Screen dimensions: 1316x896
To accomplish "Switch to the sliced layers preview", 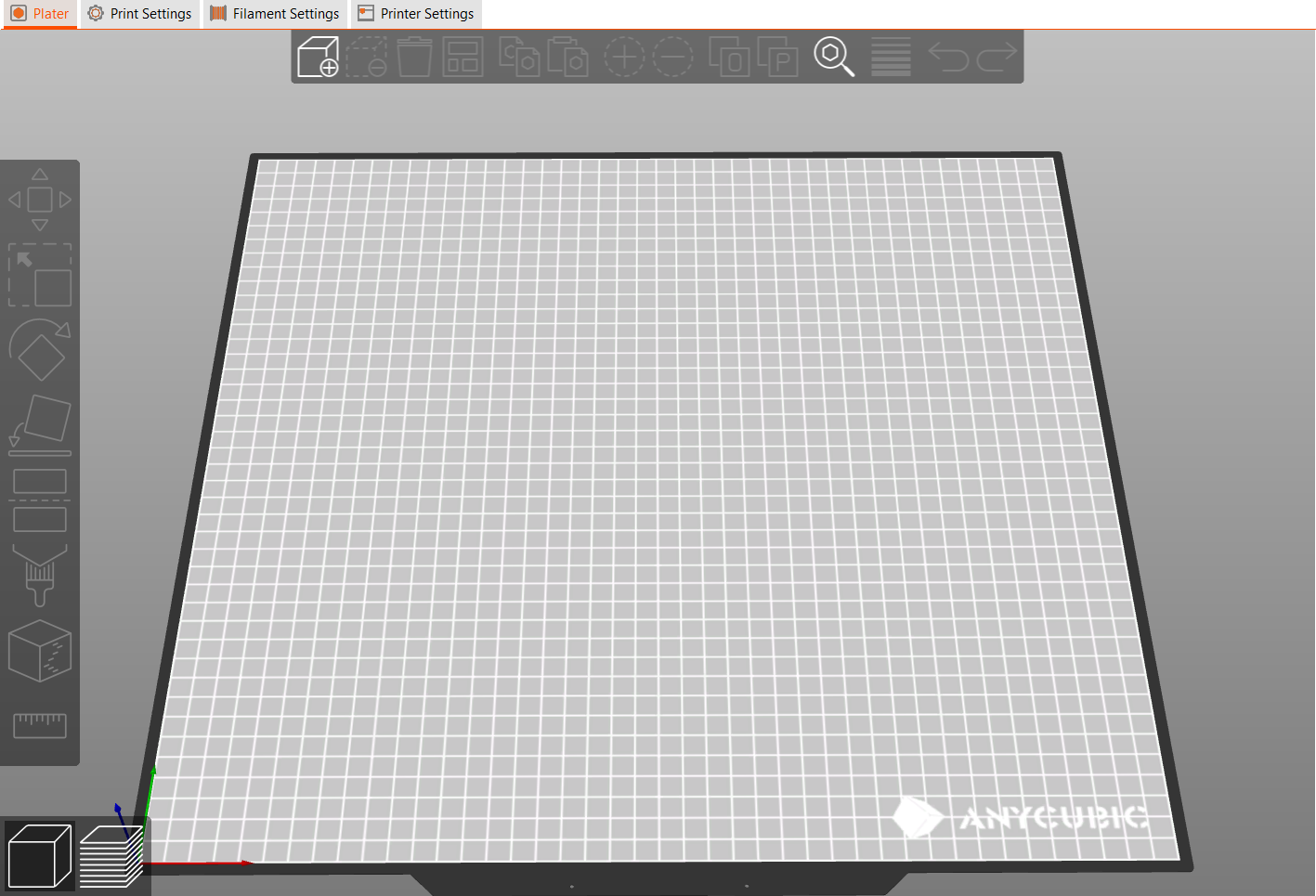I will 111,852.
